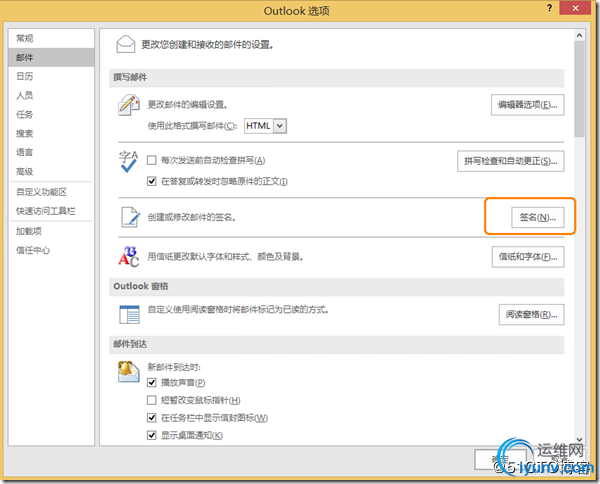Click the reading pane layout icon
600x484 pixels.
point(129,314)
